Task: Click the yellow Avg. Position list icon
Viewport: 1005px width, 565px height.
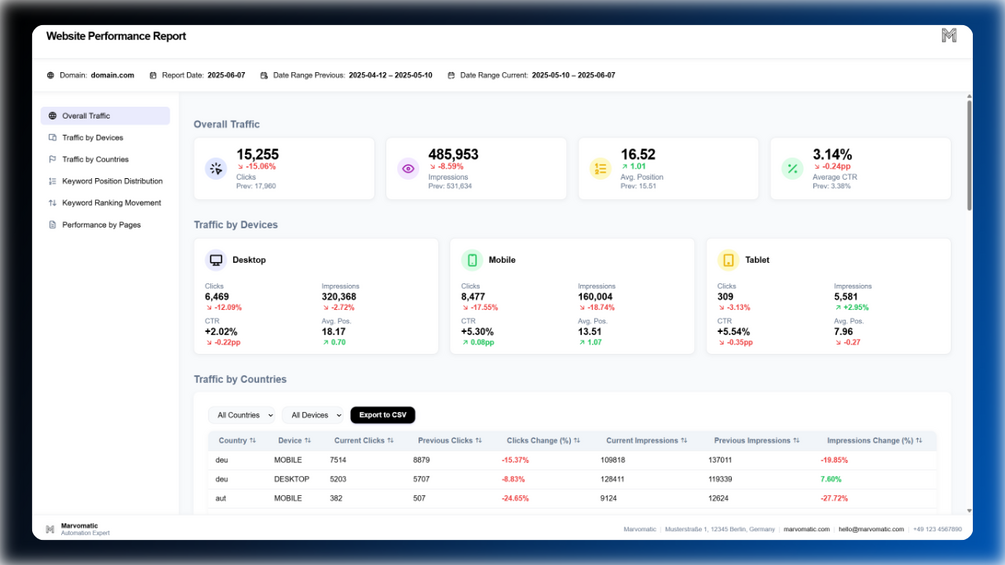Action: [601, 168]
